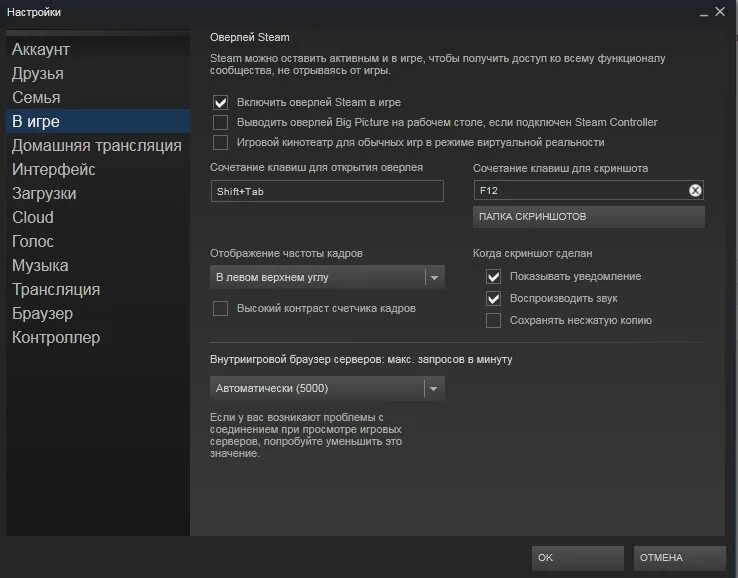Open the Интерфейс settings section

(98, 169)
